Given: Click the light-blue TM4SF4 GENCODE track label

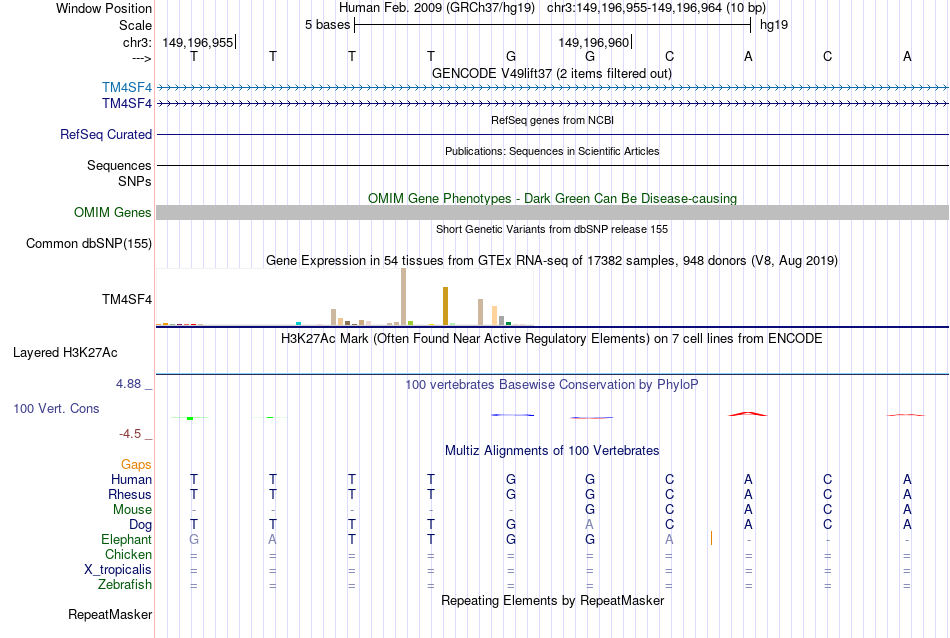Looking at the screenshot, I should tap(127, 88).
